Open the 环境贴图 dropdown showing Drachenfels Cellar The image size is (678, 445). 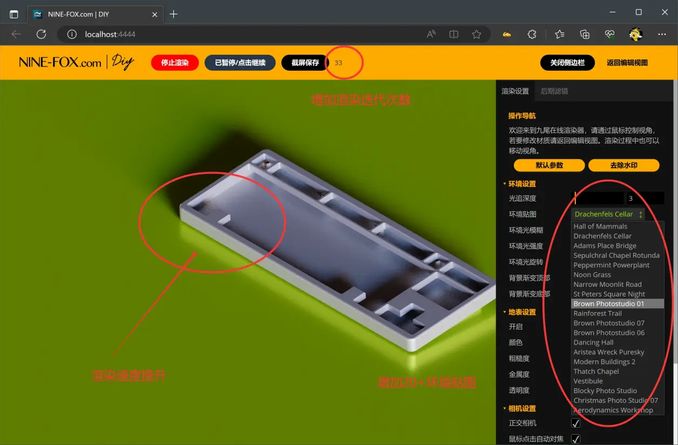click(x=608, y=214)
